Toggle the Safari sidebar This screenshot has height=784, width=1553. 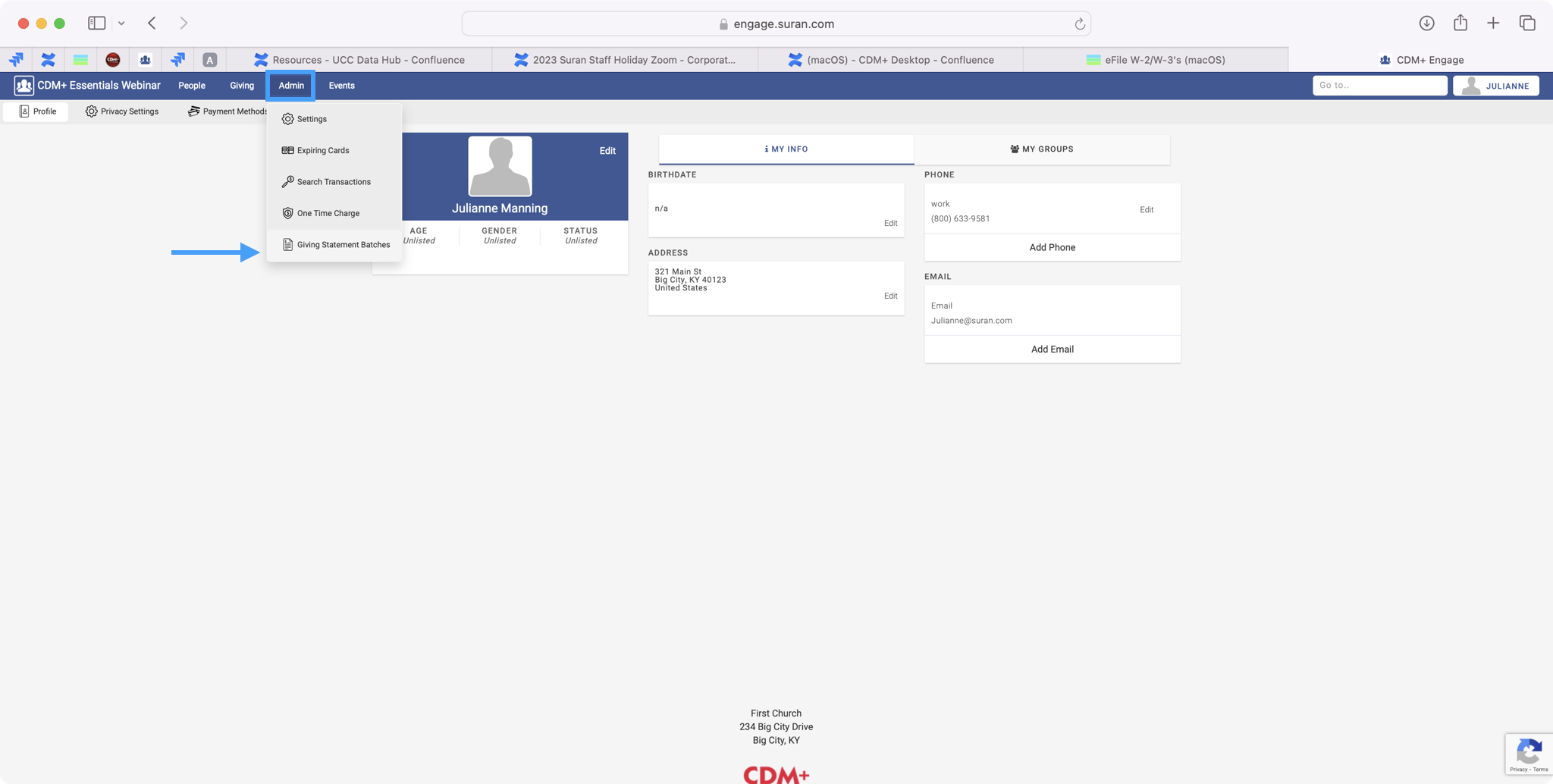tap(96, 24)
